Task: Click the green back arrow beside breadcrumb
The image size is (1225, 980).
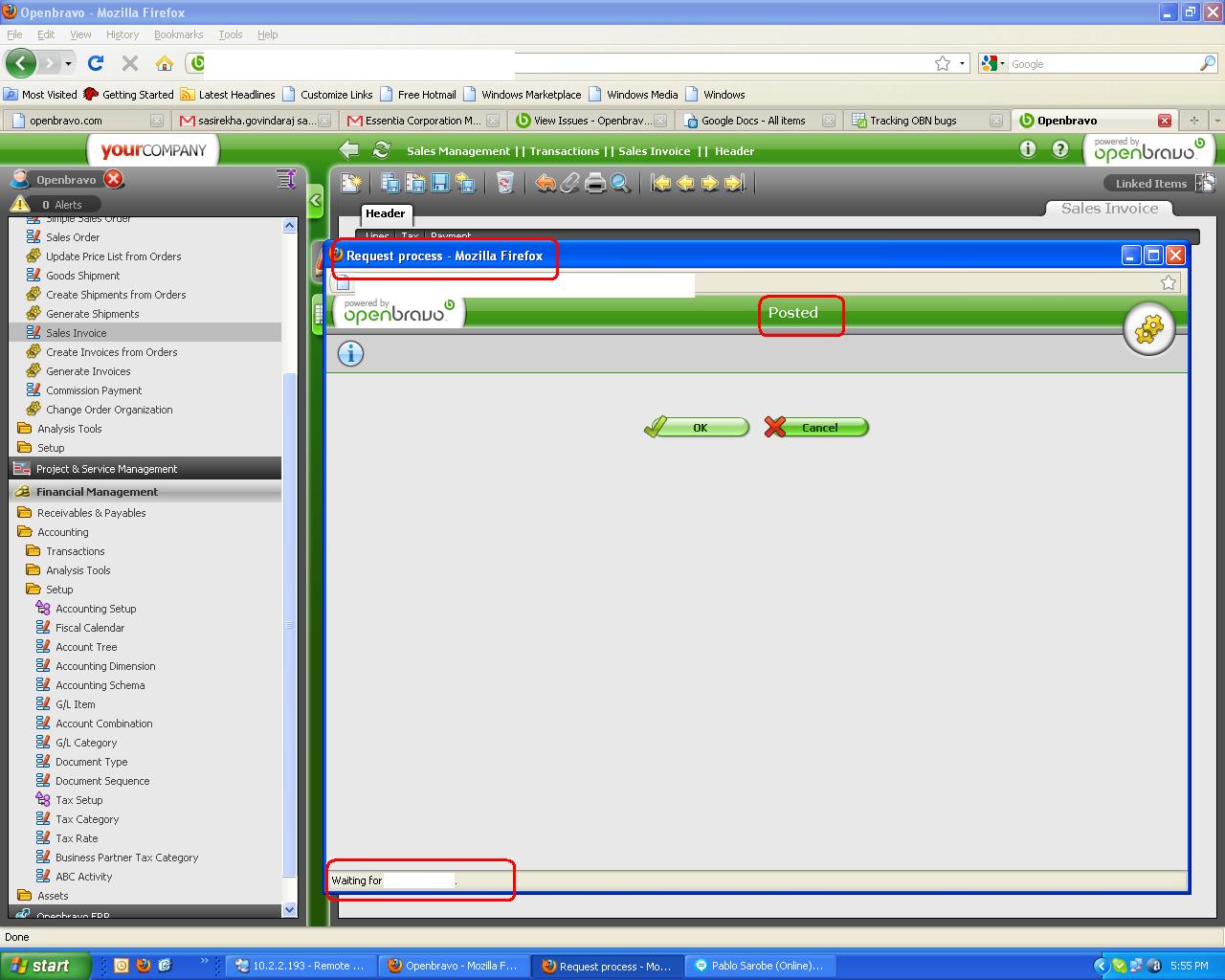Action: (x=349, y=150)
